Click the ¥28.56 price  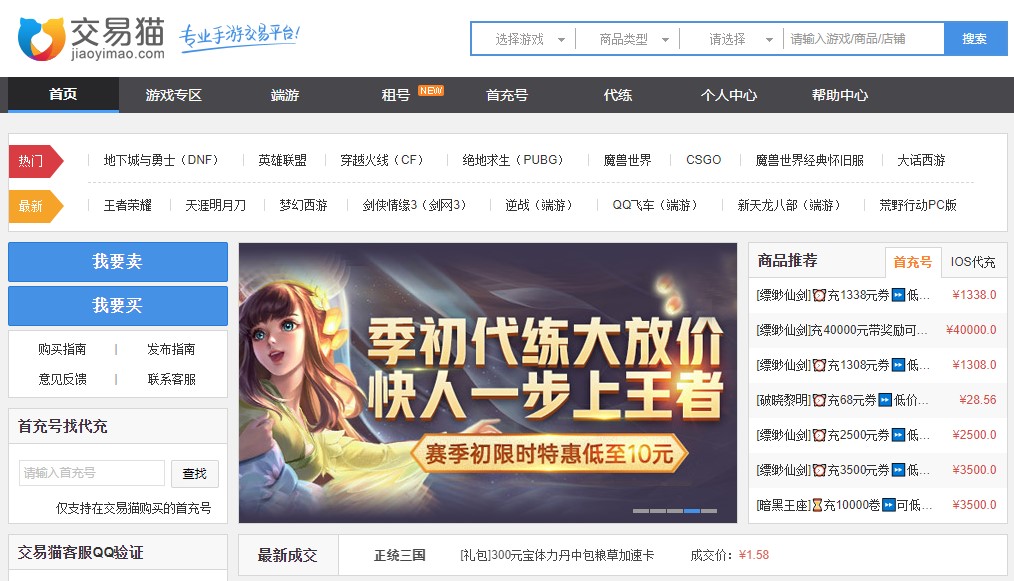[978, 400]
